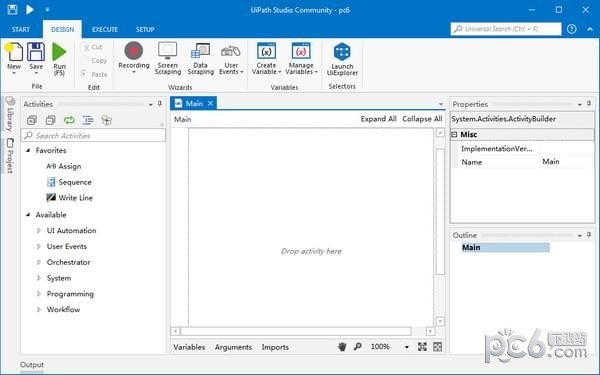
Task: Click the New file icon in ribbon
Action: (x=15, y=52)
